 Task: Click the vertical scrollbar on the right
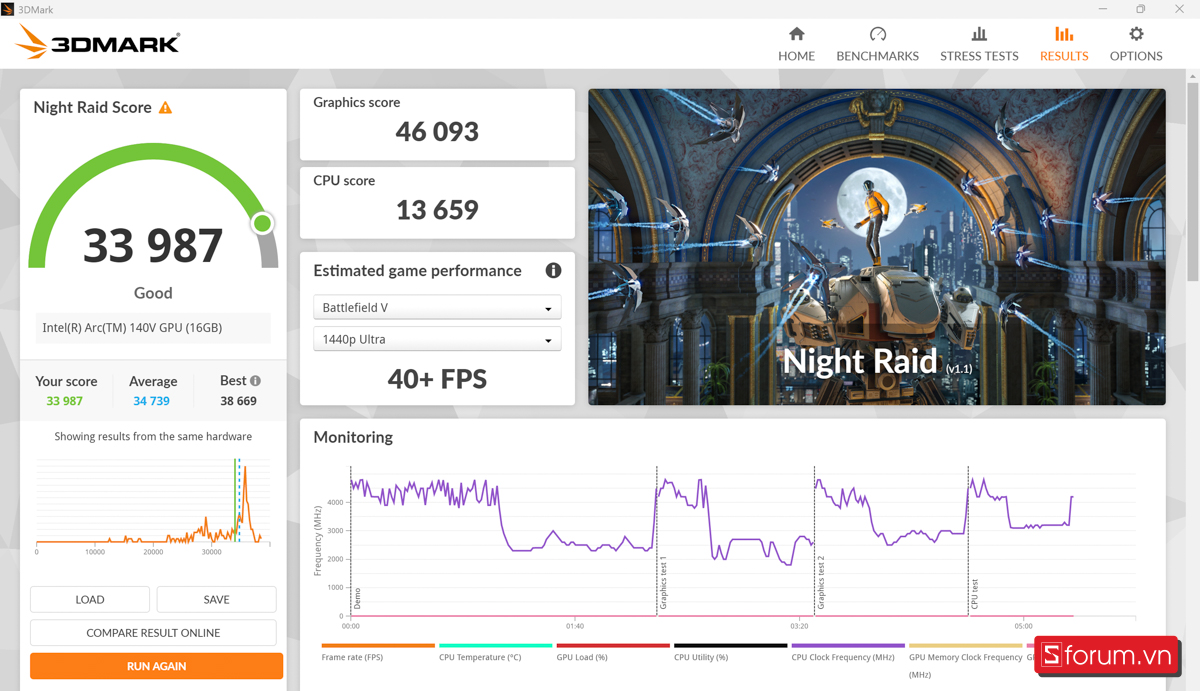pyautogui.click(x=1193, y=180)
